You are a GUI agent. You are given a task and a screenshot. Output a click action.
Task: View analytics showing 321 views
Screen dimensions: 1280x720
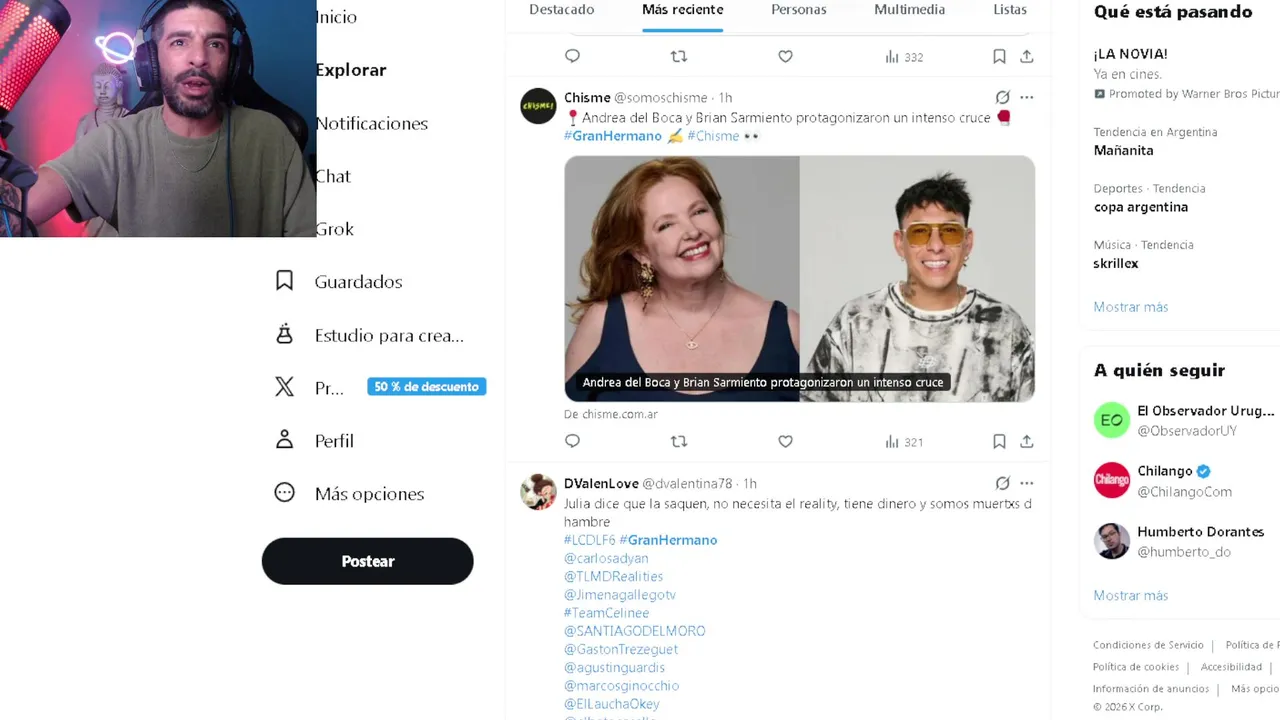coord(904,441)
